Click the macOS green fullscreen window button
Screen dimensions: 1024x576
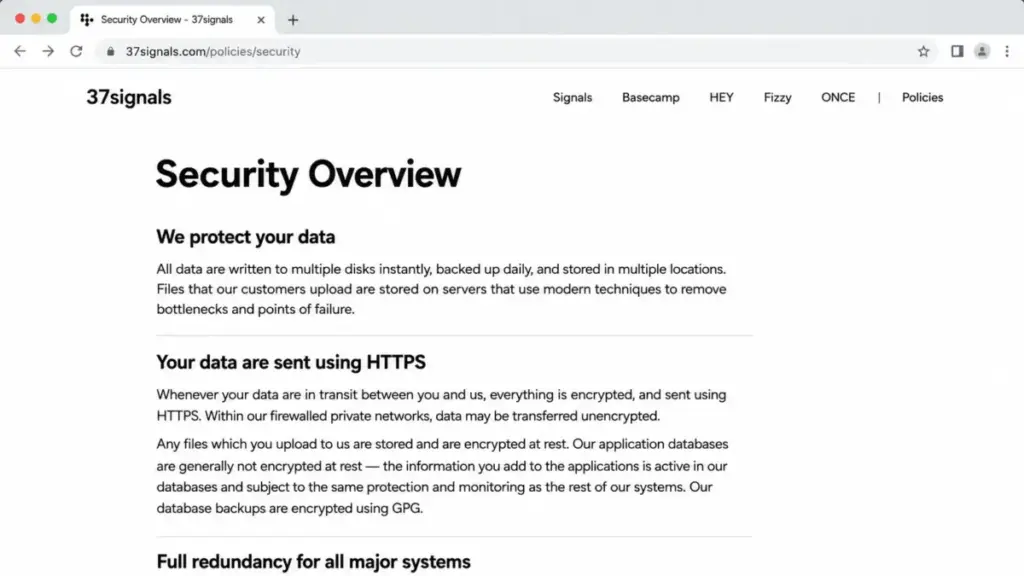click(x=52, y=18)
